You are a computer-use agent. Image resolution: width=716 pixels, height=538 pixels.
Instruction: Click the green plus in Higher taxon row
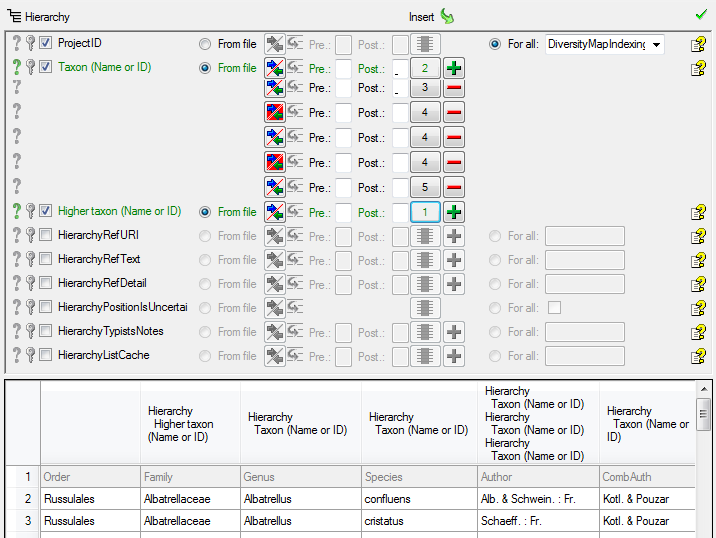tap(454, 212)
